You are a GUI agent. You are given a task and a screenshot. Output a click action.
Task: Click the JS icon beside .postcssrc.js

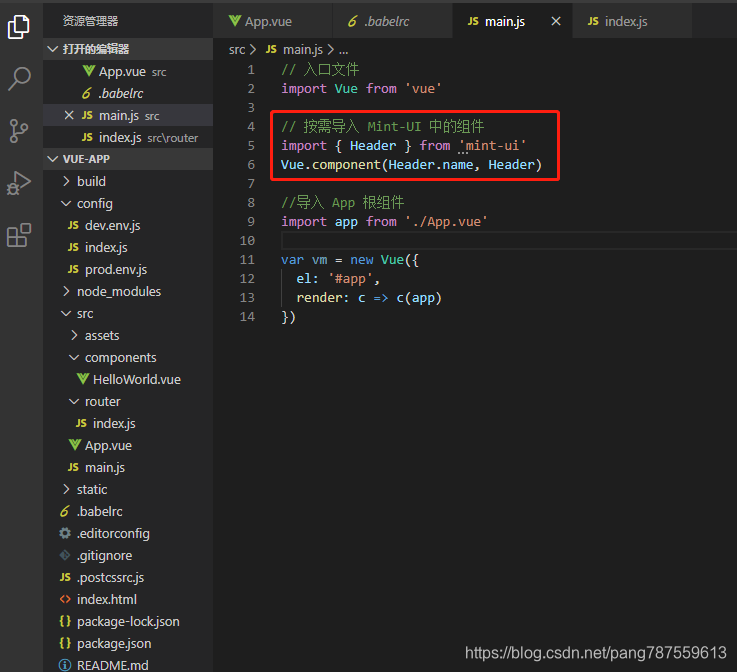coord(65,577)
